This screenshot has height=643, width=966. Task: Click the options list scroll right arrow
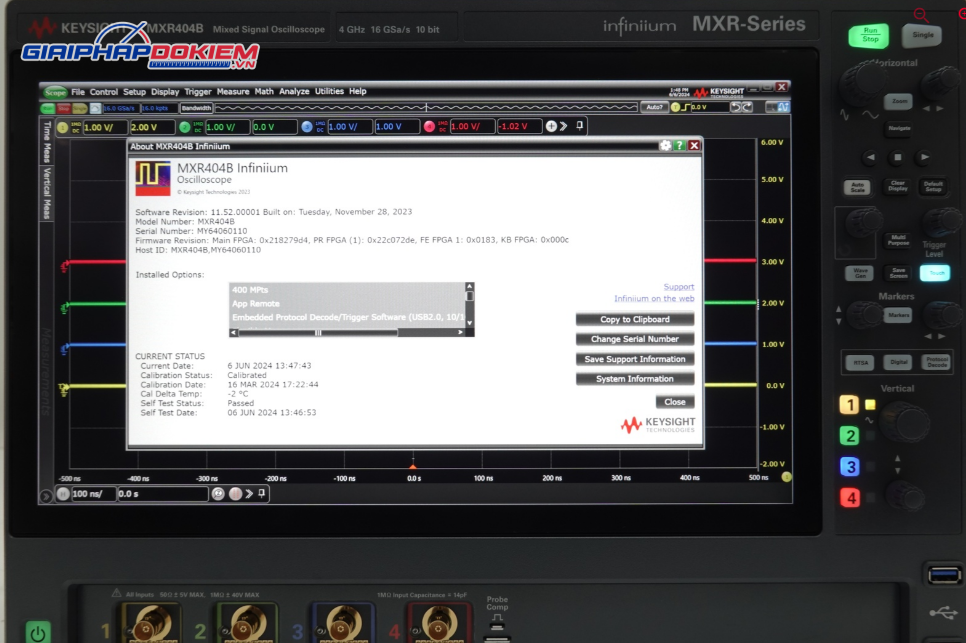460,333
